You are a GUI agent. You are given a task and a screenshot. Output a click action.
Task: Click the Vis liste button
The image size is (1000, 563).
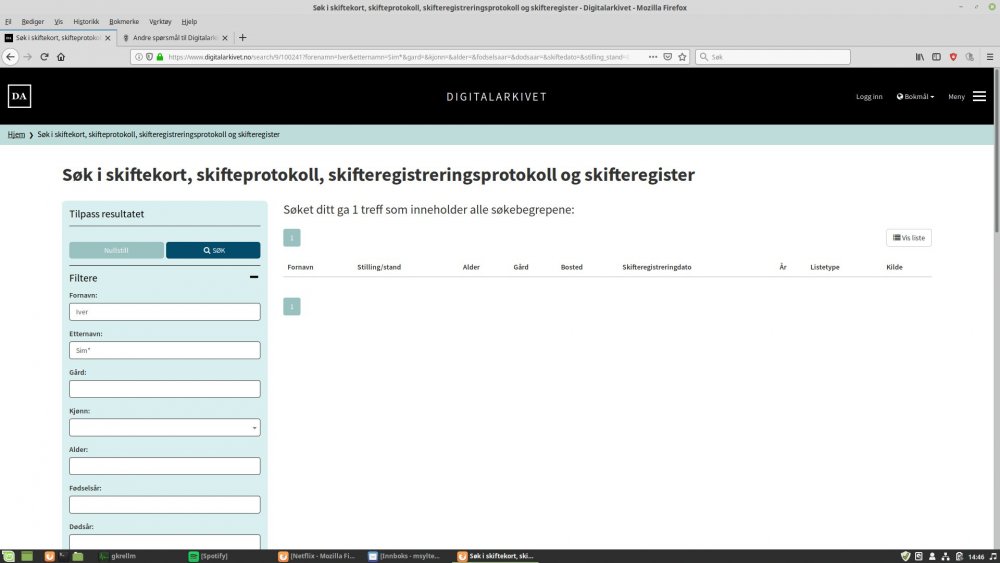(909, 238)
